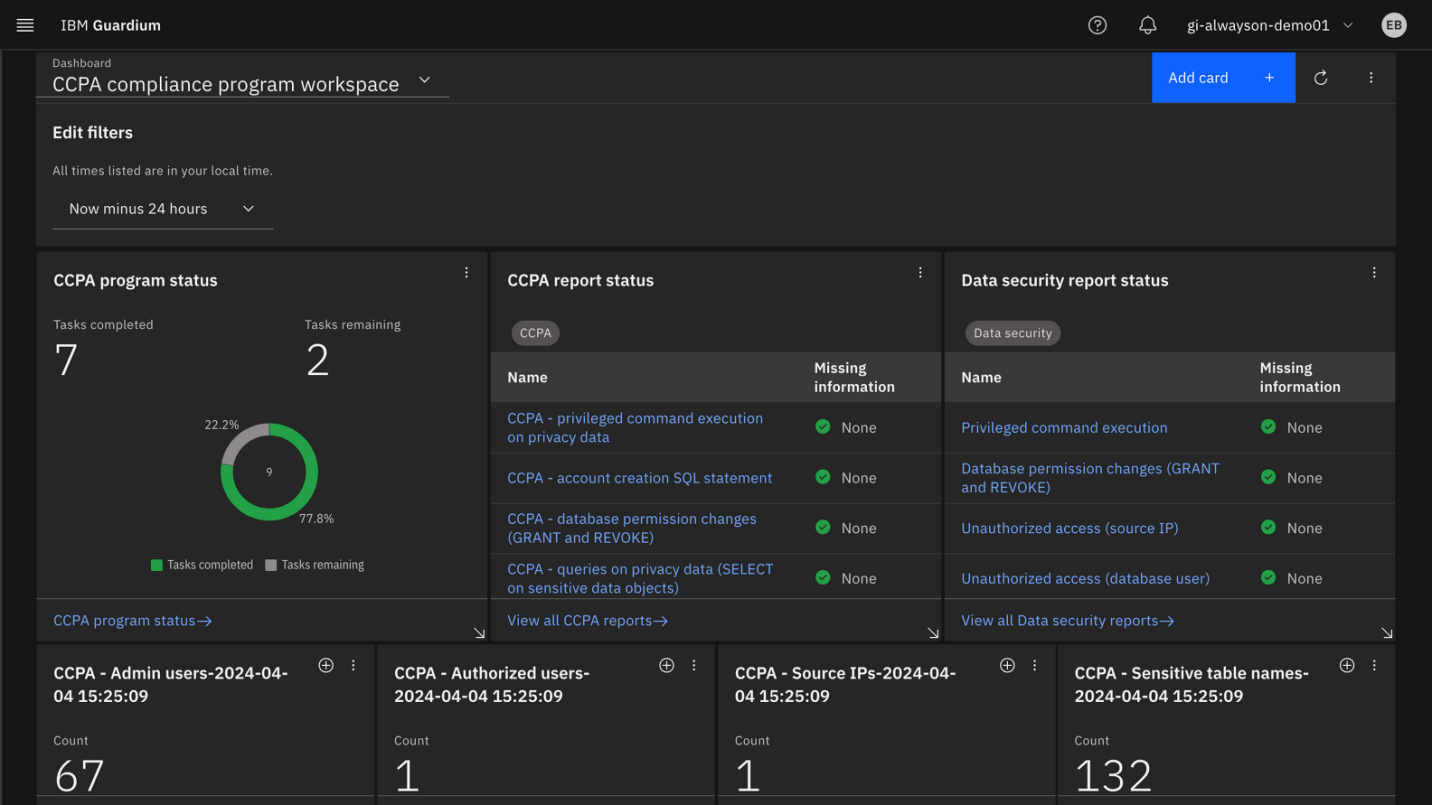Click plus icon on Sensitive table names card

point(1347,664)
